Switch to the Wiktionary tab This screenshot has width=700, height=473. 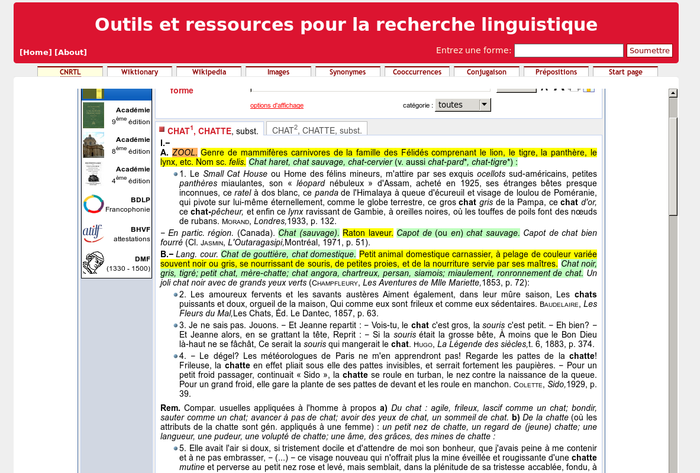point(139,72)
